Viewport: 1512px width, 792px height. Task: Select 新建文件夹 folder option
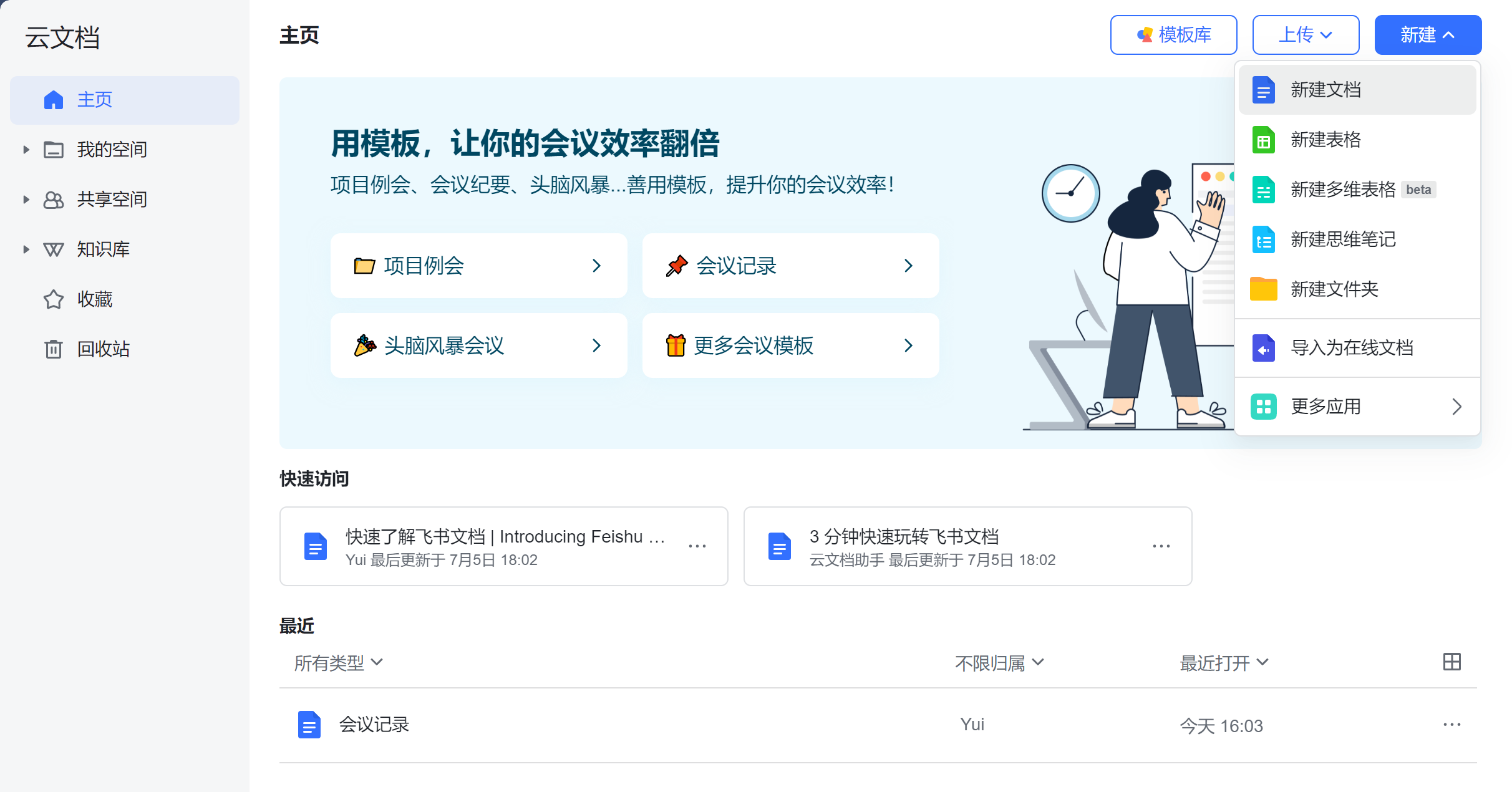pos(1334,289)
